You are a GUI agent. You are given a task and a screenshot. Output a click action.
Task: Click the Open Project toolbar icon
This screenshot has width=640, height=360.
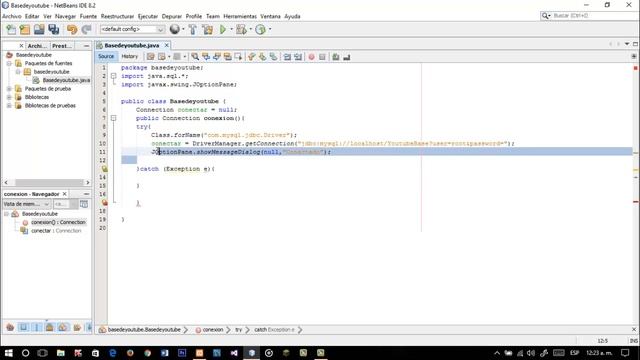click(x=39, y=29)
